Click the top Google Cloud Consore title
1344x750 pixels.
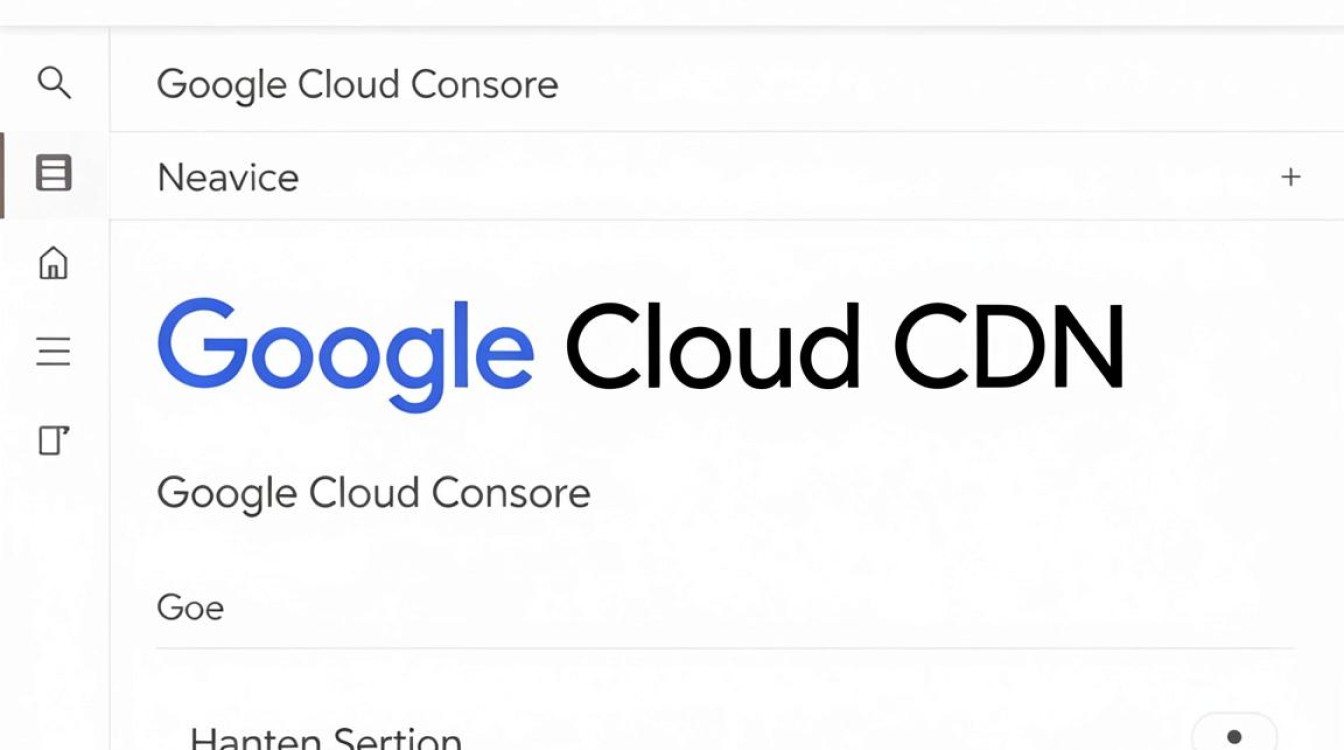(357, 84)
